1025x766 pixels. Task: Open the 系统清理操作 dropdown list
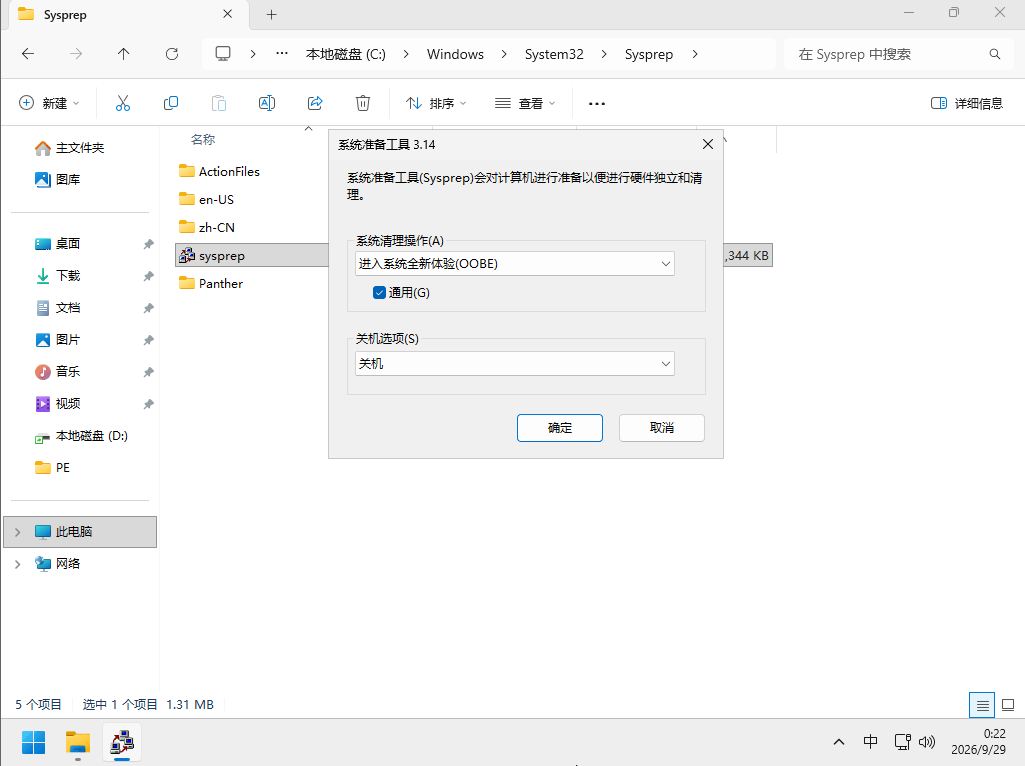pos(514,264)
